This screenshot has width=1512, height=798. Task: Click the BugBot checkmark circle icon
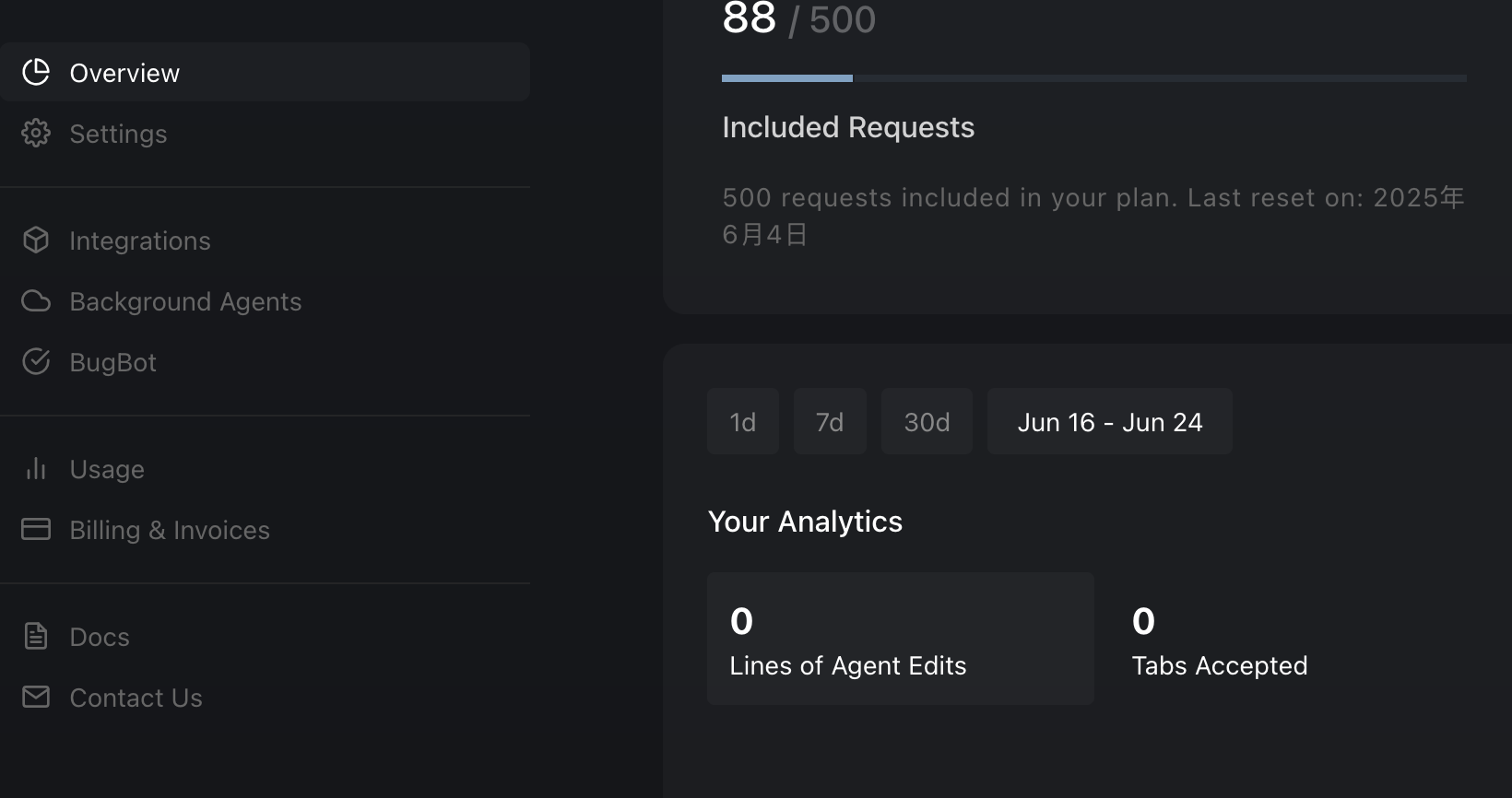pyautogui.click(x=36, y=361)
